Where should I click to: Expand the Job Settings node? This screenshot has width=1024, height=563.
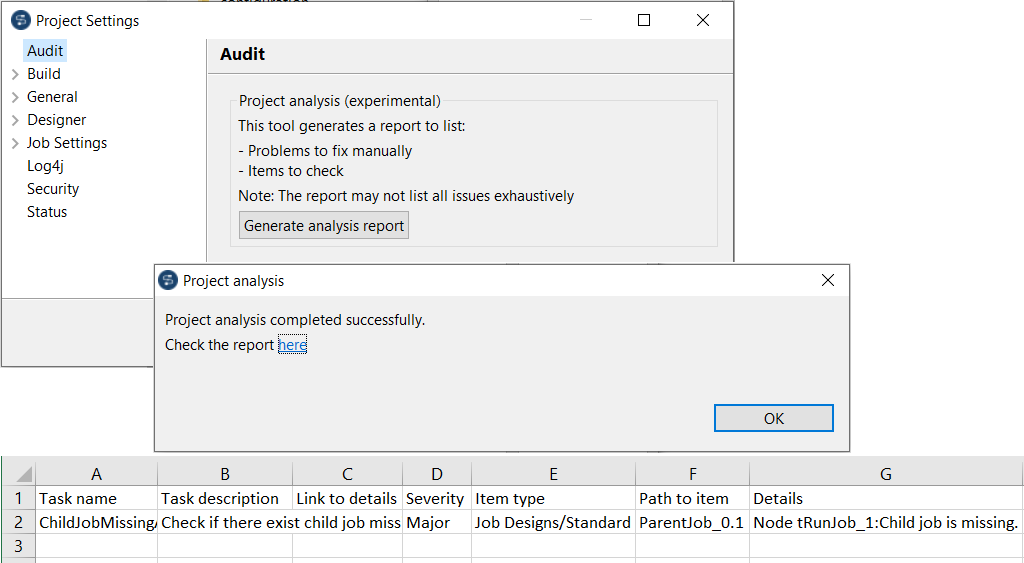tap(15, 143)
